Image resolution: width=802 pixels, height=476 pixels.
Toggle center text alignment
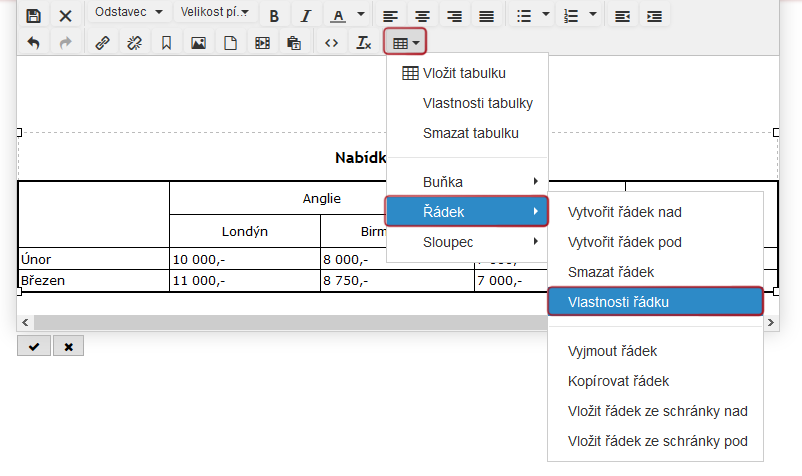click(x=423, y=16)
